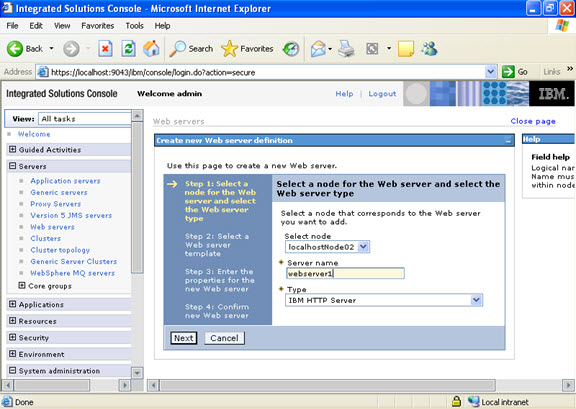
Task: Click the Print icon
Action: pyautogui.click(x=346, y=49)
